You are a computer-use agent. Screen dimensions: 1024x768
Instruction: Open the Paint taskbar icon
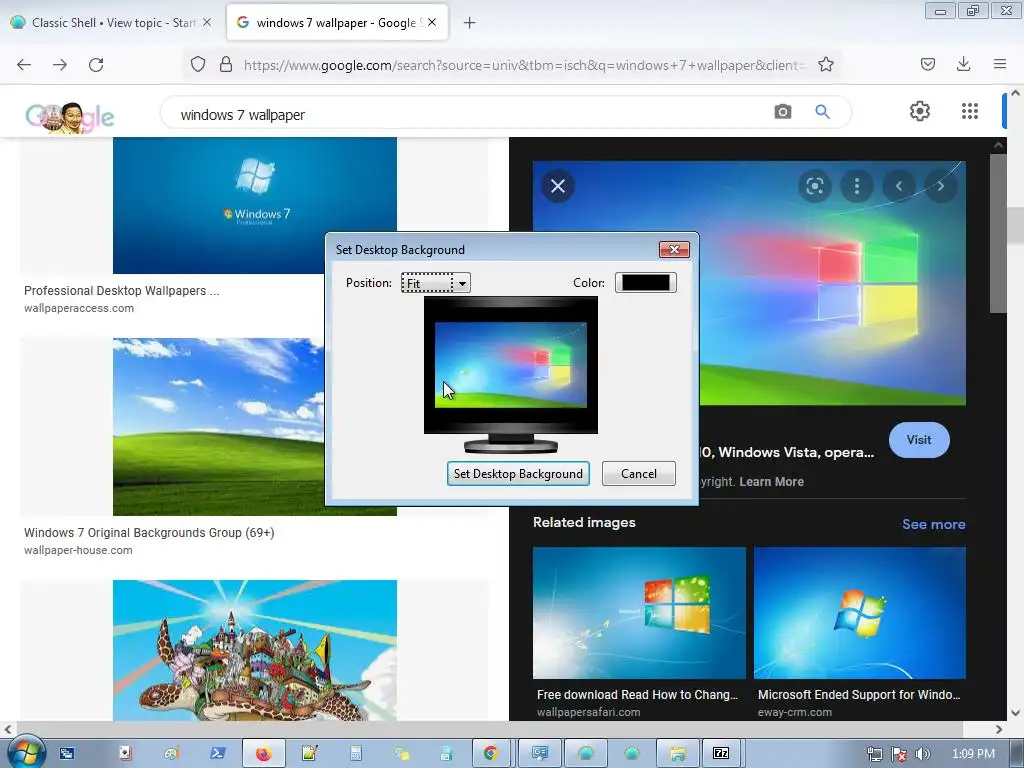pyautogui.click(x=172, y=754)
